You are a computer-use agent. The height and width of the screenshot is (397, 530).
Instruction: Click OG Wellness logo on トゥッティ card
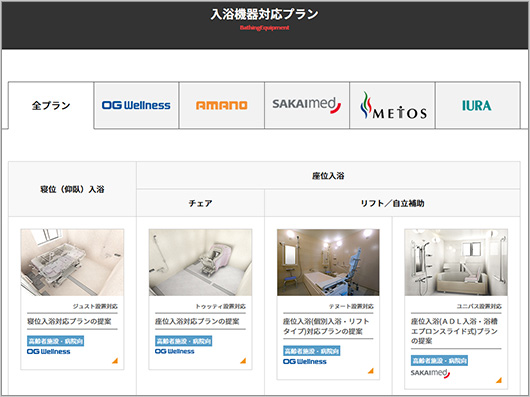(175, 351)
